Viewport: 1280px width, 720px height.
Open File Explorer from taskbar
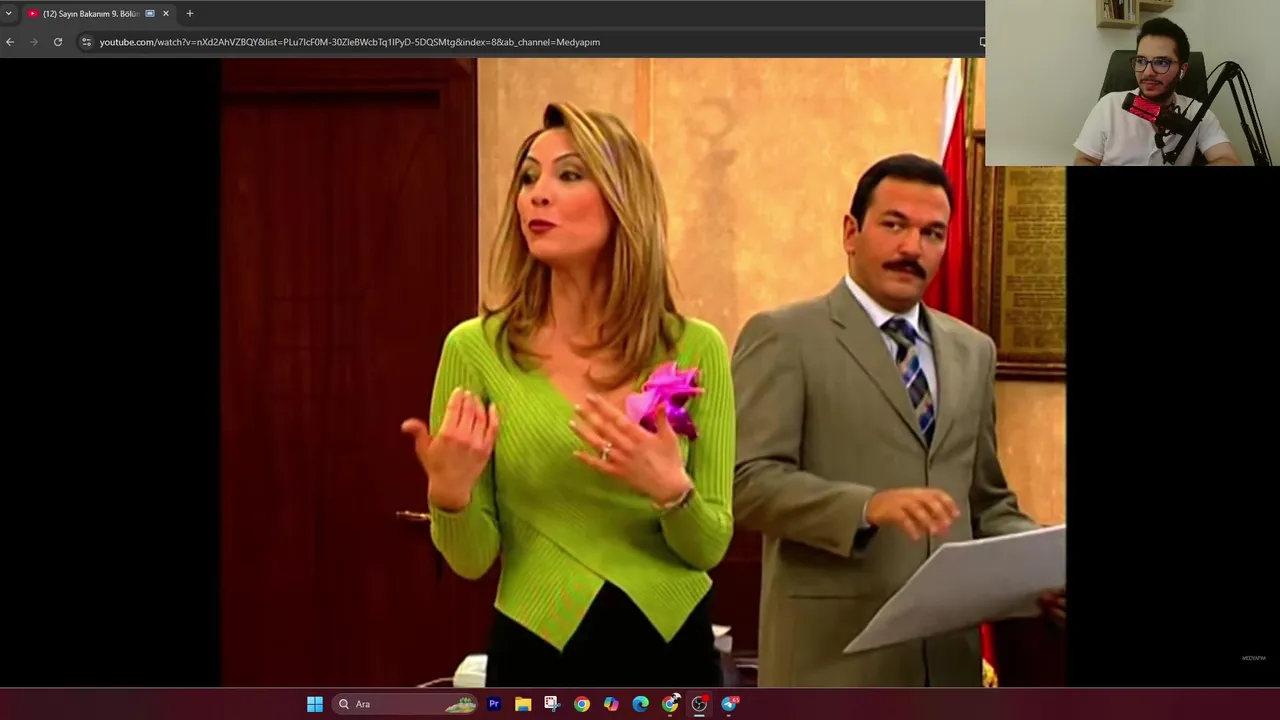click(523, 704)
